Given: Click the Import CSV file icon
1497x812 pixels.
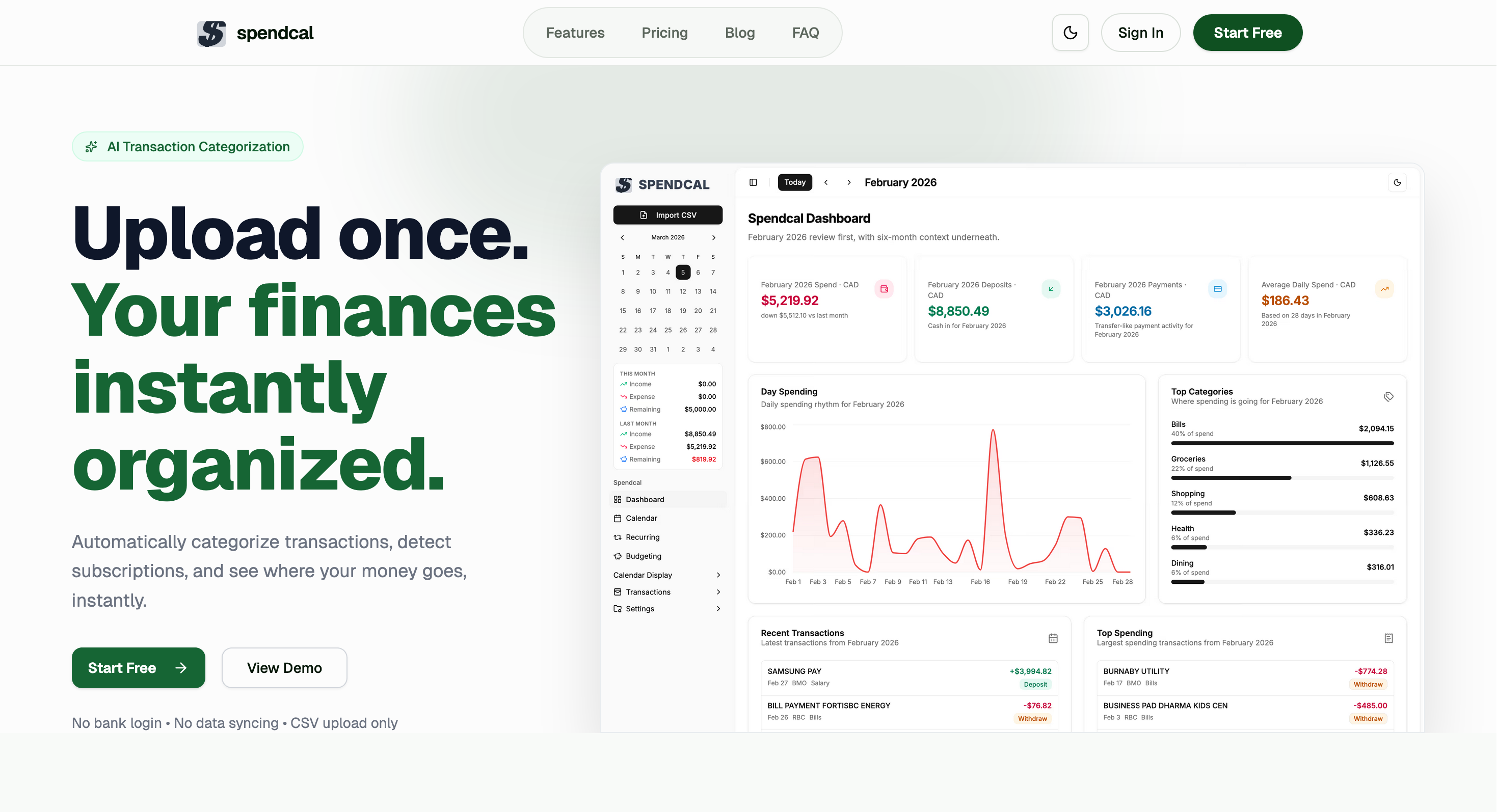Looking at the screenshot, I should click(644, 215).
